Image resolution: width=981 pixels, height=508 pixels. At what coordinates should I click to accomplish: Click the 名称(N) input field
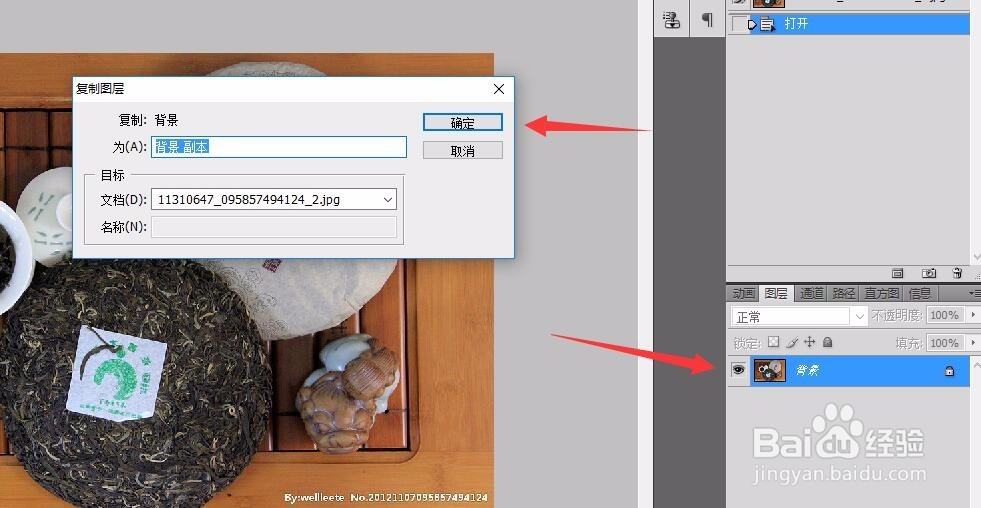coord(274,226)
